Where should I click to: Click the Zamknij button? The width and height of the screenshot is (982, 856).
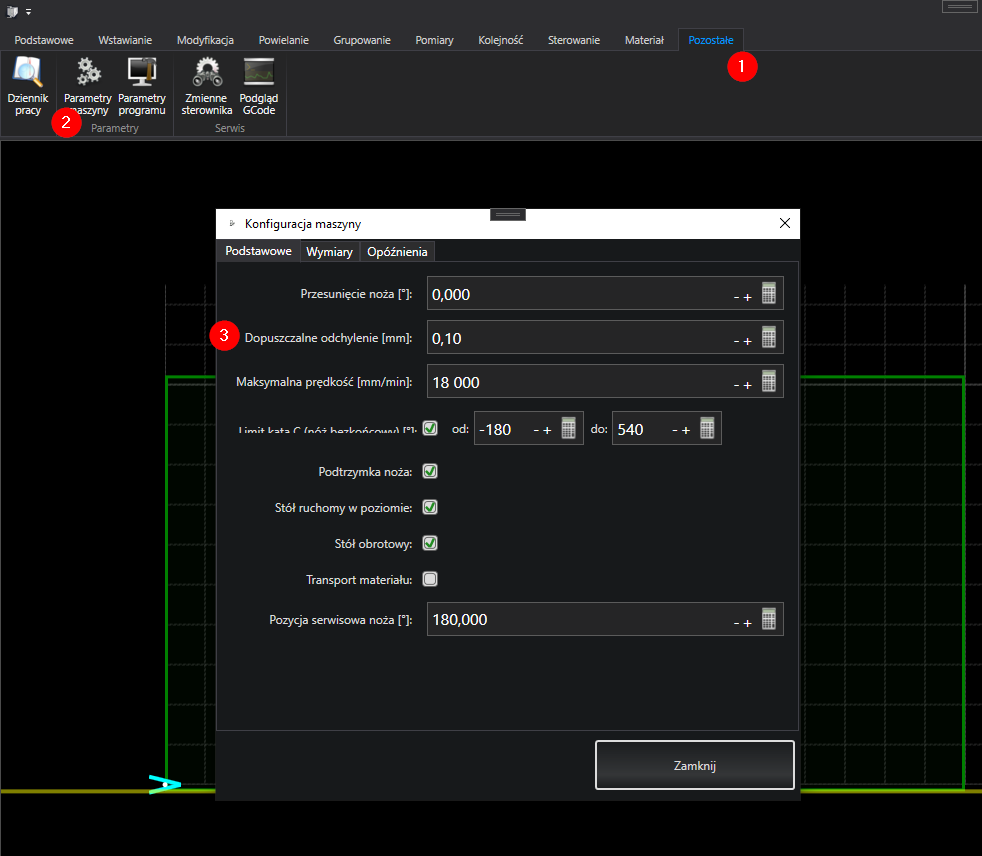(694, 766)
